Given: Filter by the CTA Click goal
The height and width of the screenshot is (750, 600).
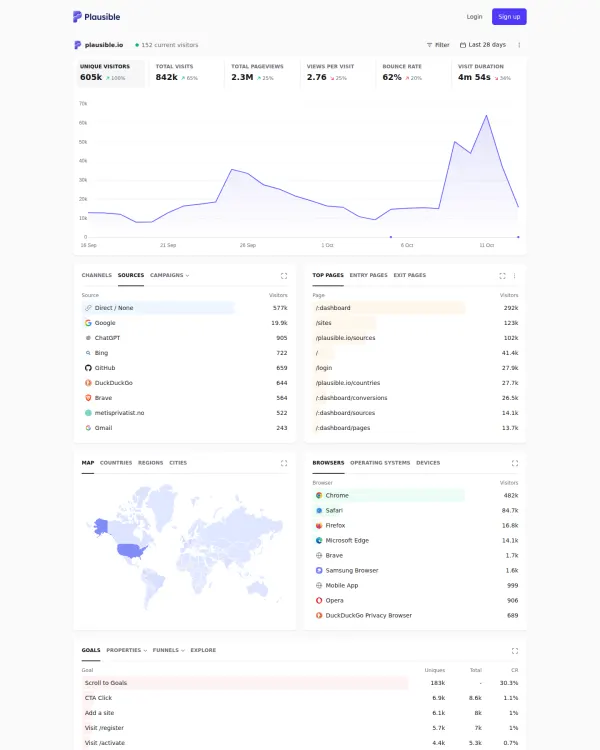Looking at the screenshot, I should (300, 698).
